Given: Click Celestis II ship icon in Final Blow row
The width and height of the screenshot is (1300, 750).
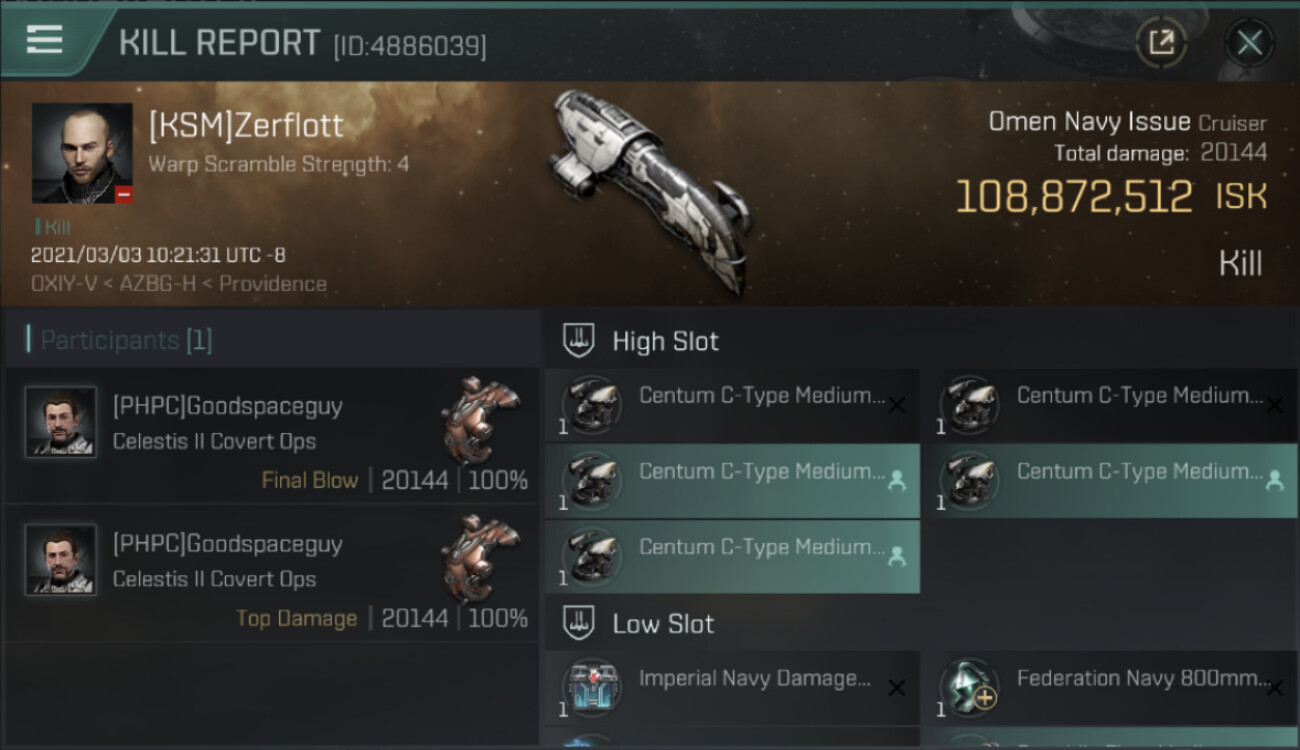Looking at the screenshot, I should click(x=480, y=420).
